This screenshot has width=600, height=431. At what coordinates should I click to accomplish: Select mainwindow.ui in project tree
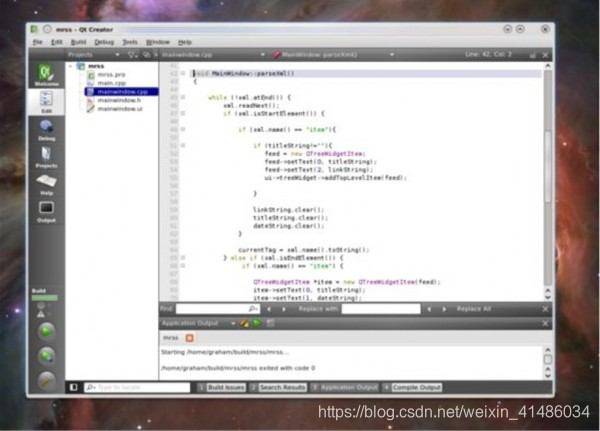(120, 109)
